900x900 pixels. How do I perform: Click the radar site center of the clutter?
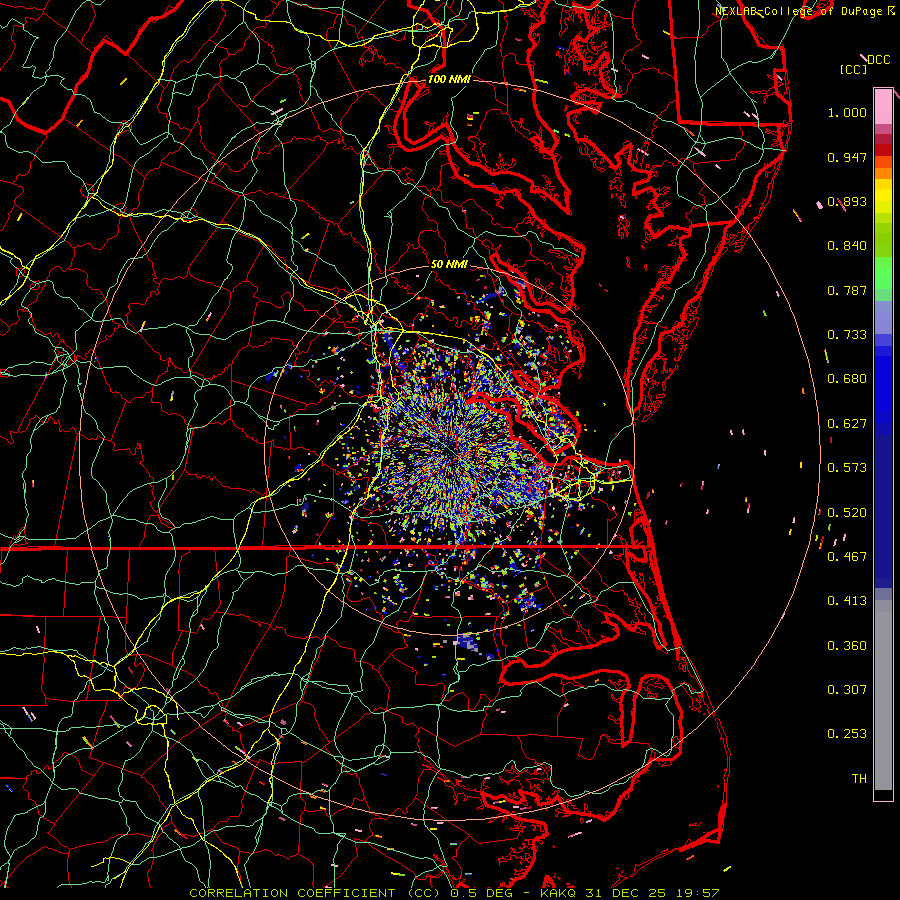pyautogui.click(x=451, y=452)
